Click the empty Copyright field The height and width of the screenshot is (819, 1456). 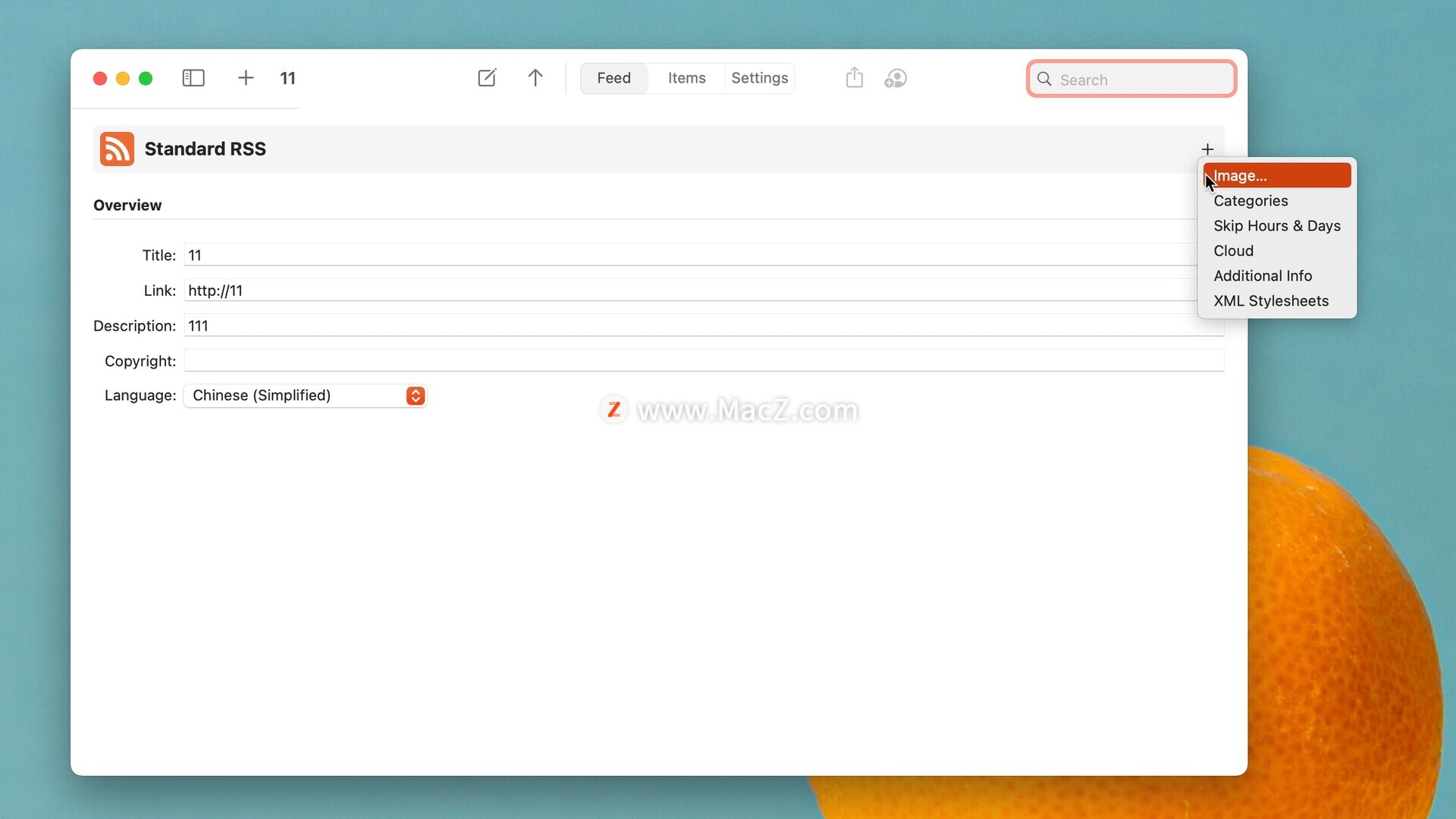[704, 360]
